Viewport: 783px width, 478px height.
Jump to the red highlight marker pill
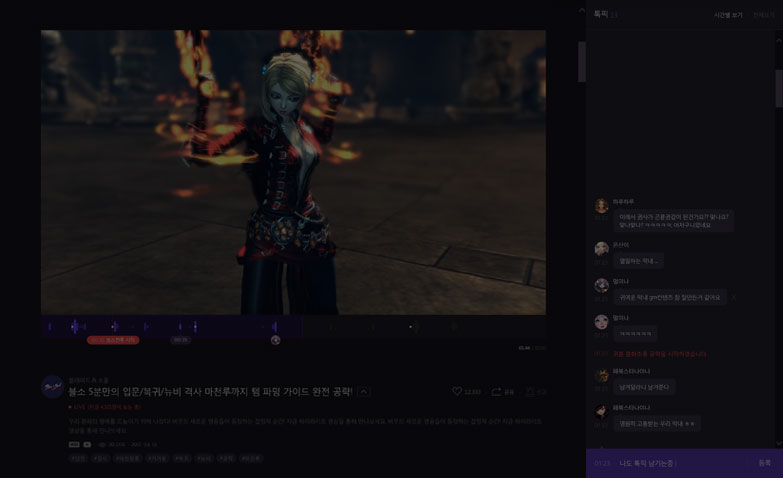pos(113,340)
